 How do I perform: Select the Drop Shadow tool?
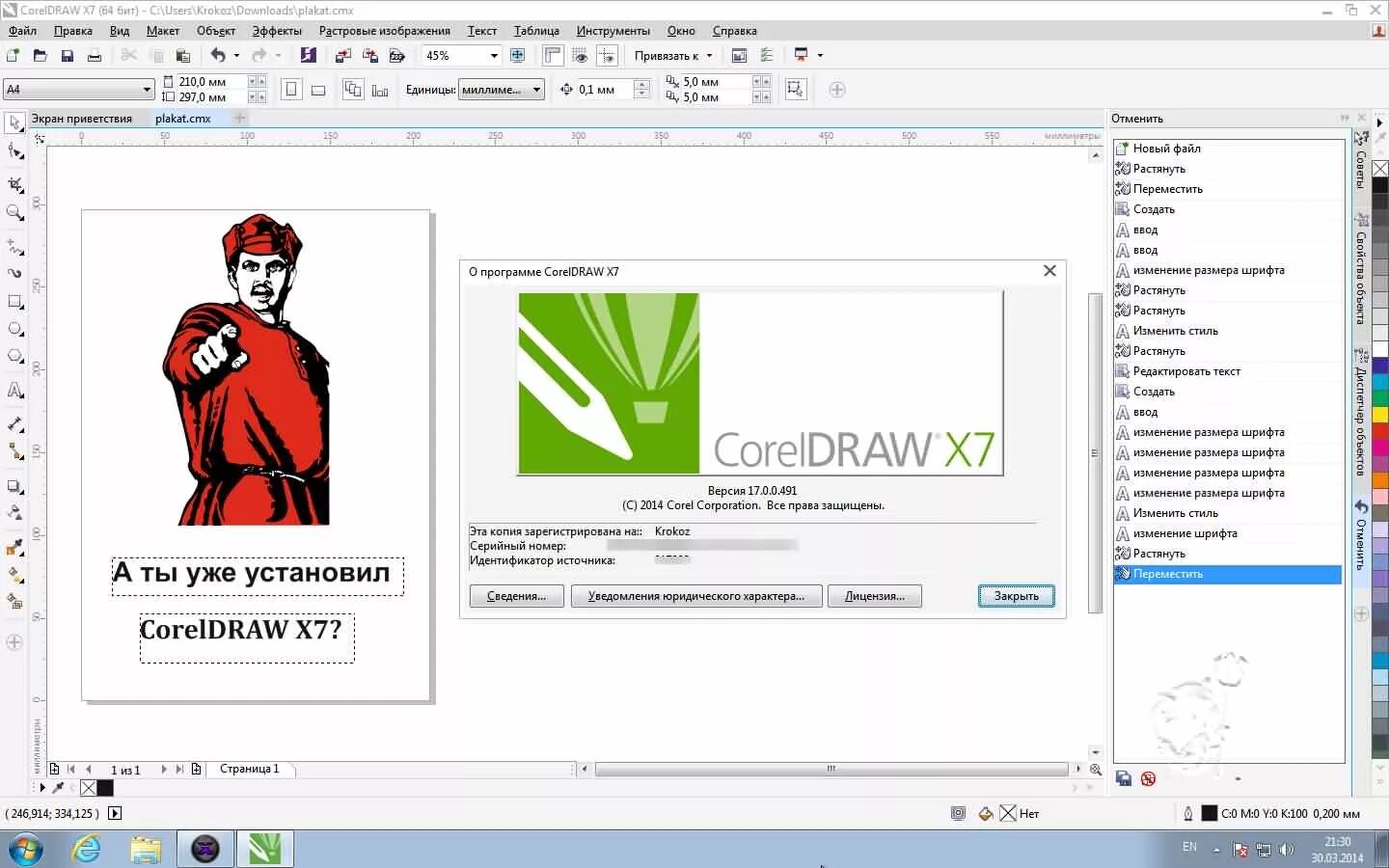point(14,486)
